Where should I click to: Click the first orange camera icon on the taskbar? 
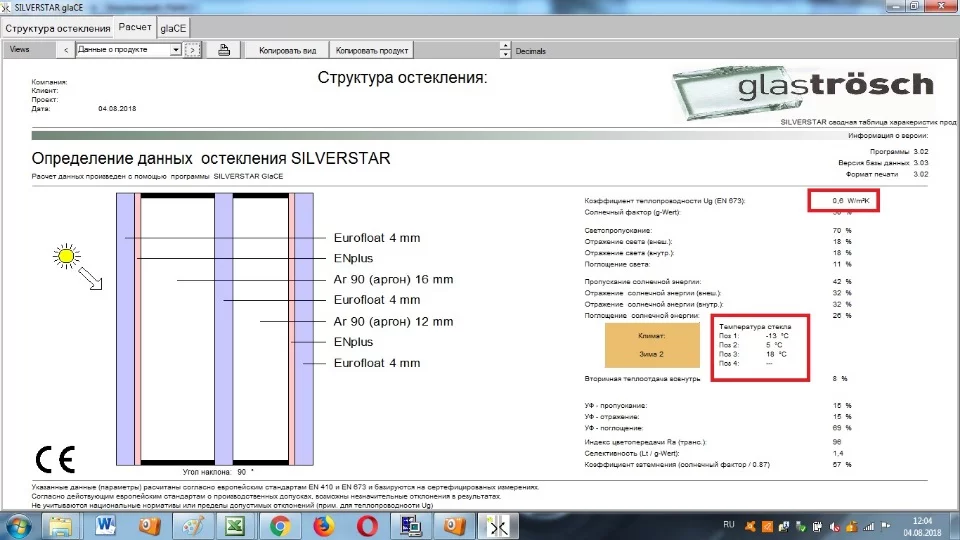pos(149,526)
